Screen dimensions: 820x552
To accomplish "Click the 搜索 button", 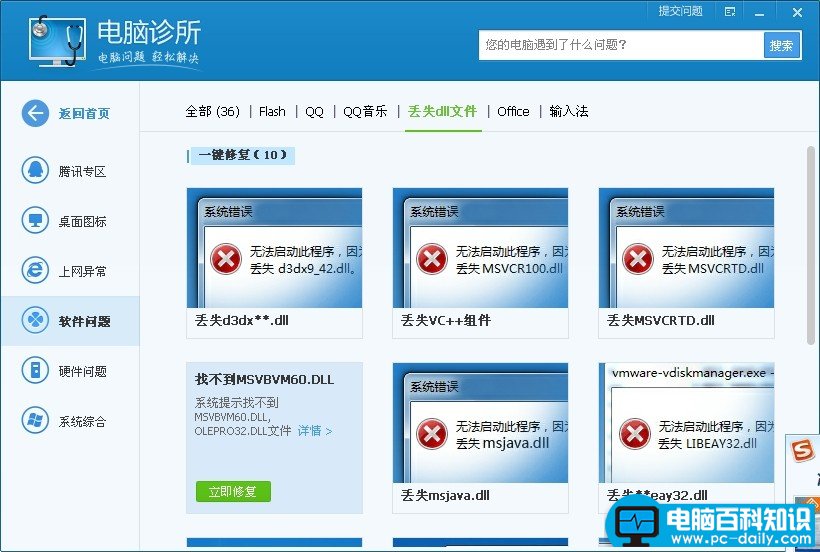I will (782, 46).
